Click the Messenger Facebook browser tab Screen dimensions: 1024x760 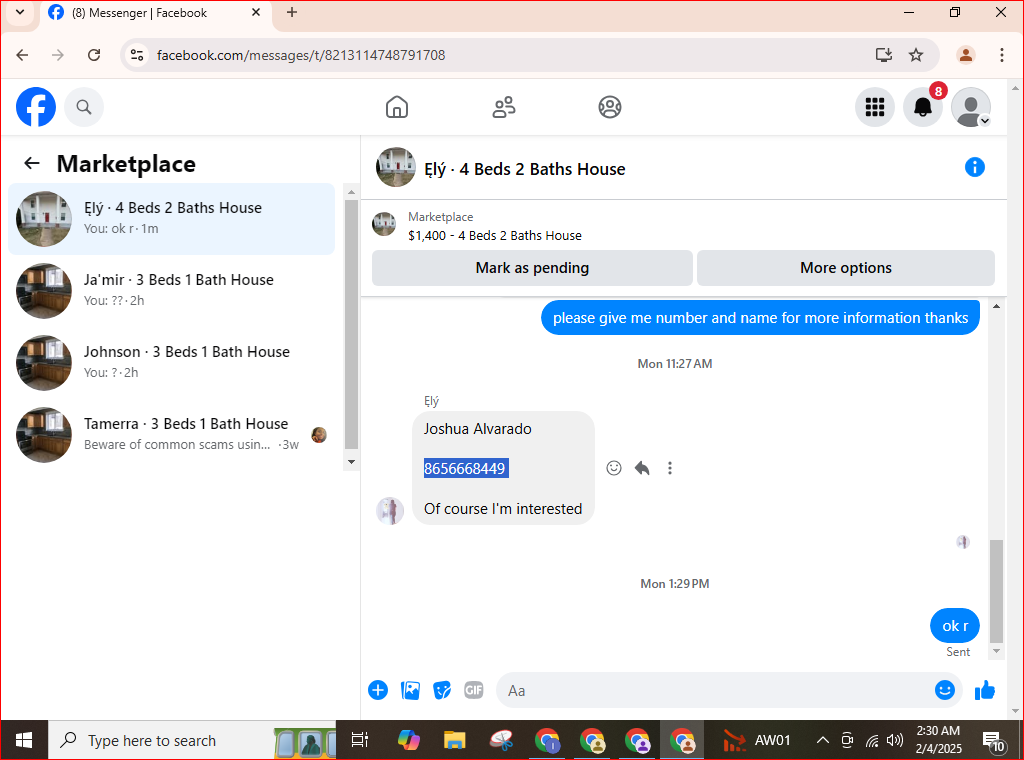click(x=155, y=13)
